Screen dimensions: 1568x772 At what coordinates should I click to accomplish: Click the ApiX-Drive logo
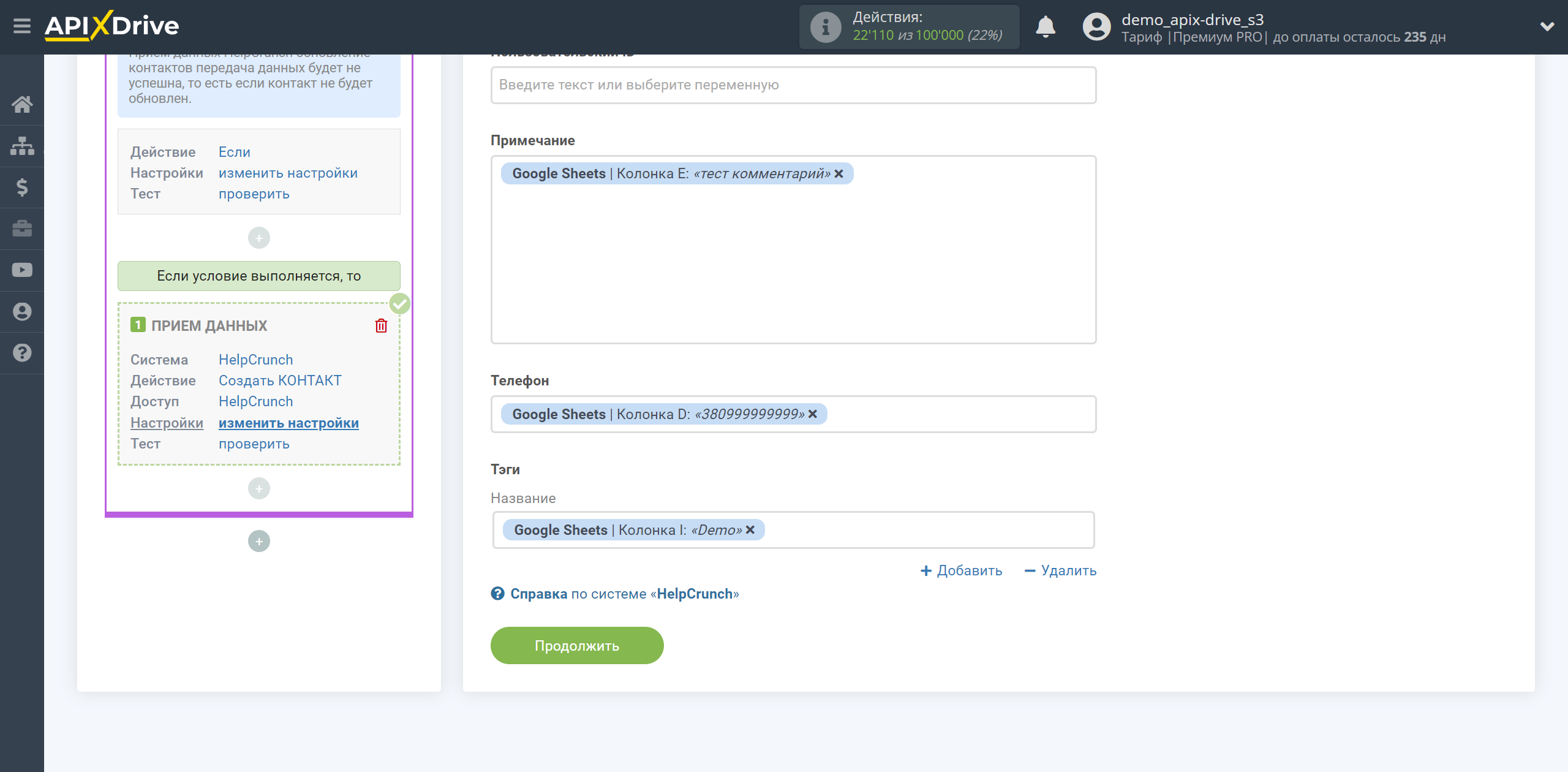click(112, 26)
